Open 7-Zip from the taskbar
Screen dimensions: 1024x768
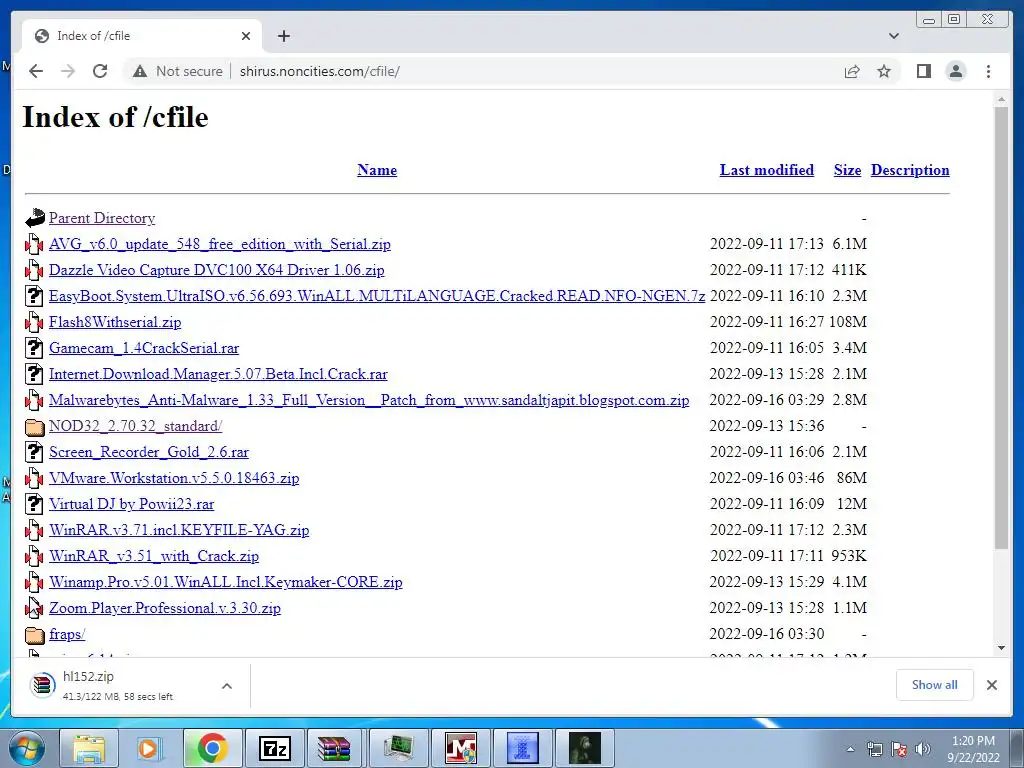point(274,748)
